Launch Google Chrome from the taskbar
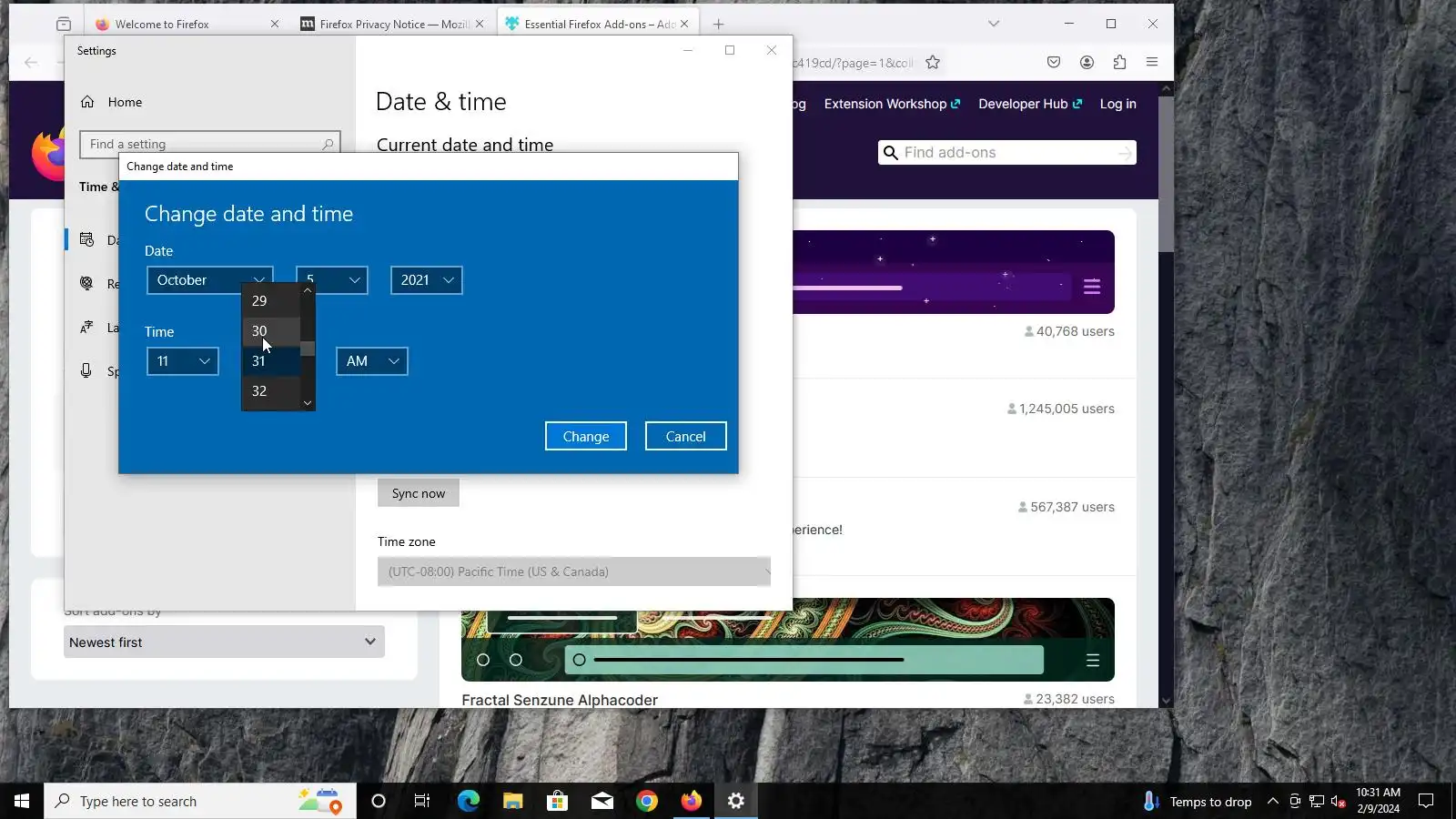This screenshot has height=819, width=1456. [x=647, y=801]
